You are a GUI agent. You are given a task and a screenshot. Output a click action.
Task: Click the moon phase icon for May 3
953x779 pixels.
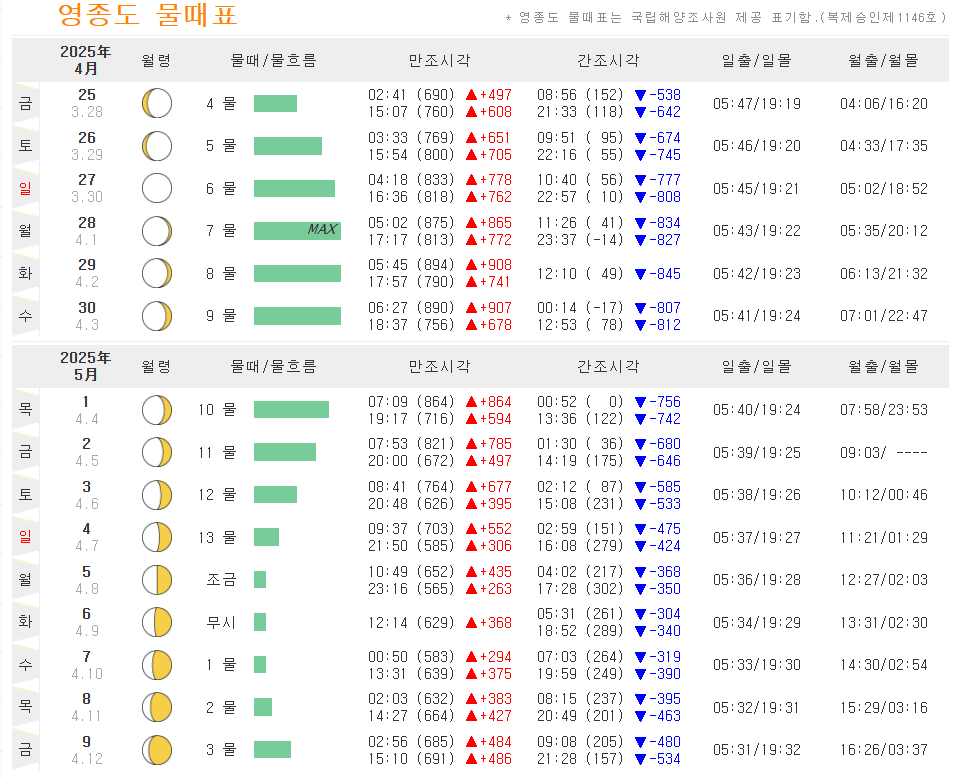pyautogui.click(x=157, y=495)
